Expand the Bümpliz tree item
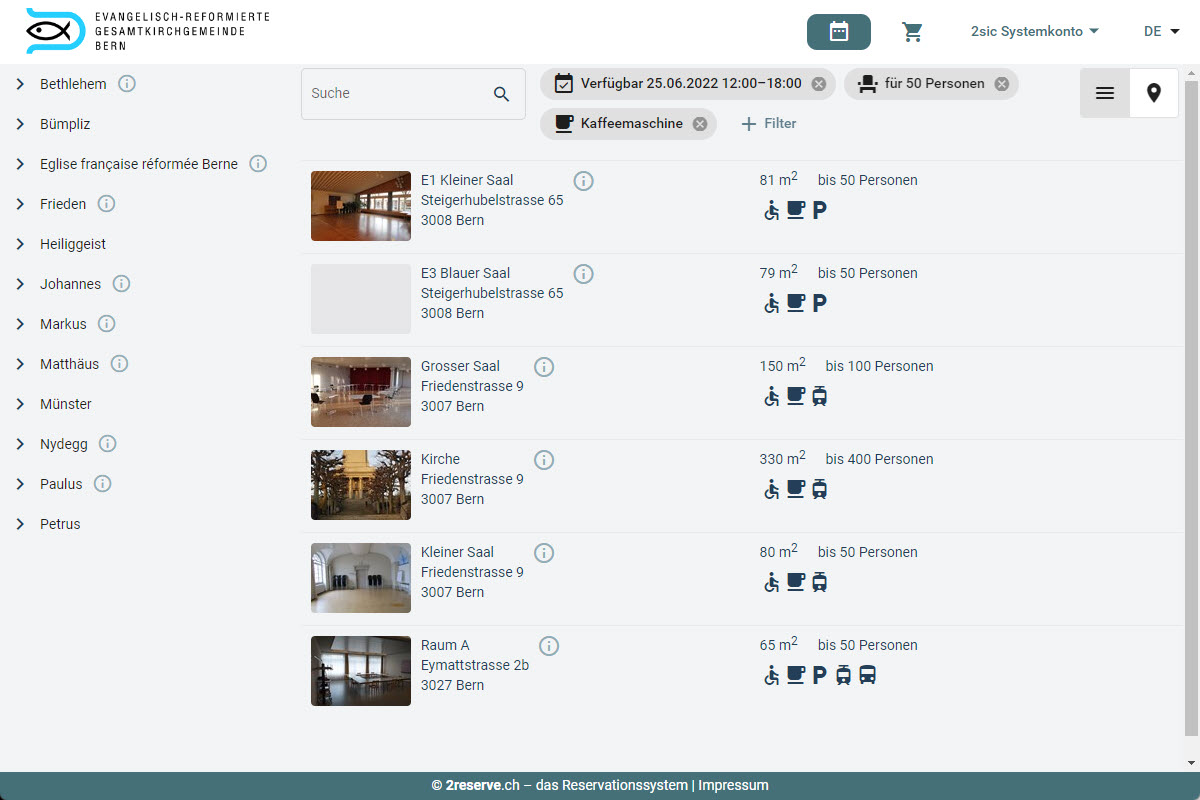Screen dimensions: 1200x800 point(20,124)
